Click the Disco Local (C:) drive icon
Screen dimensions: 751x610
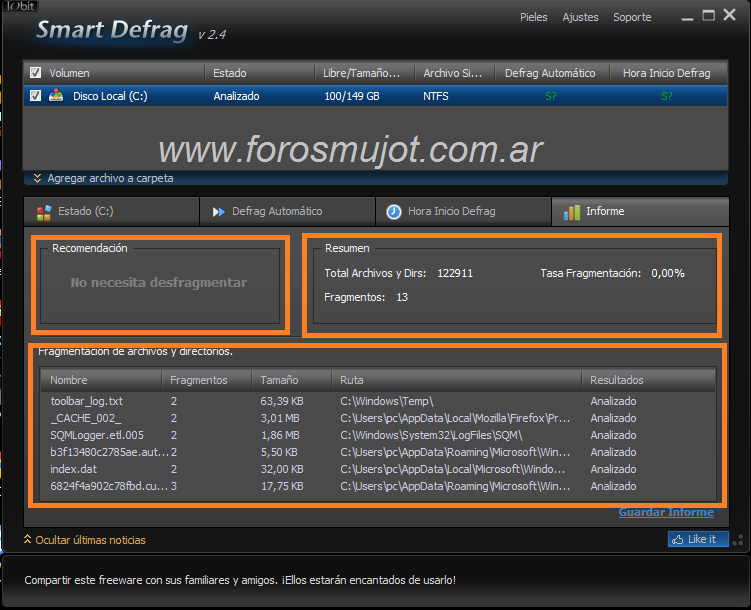56,96
